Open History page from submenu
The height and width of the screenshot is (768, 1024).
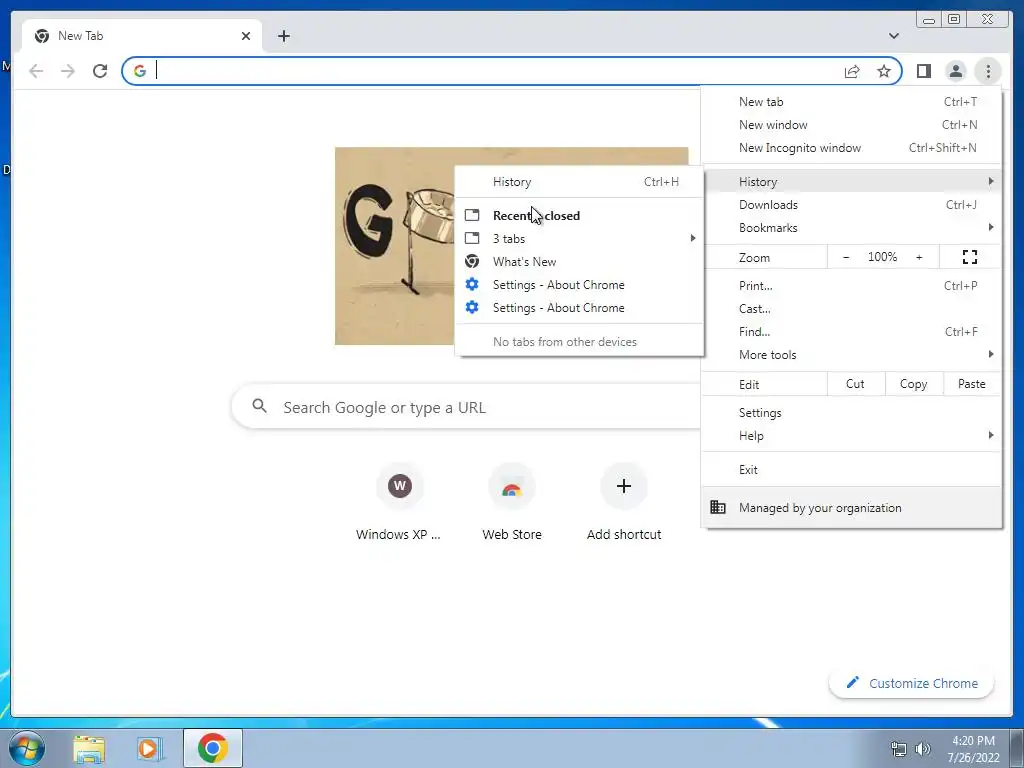(579, 182)
